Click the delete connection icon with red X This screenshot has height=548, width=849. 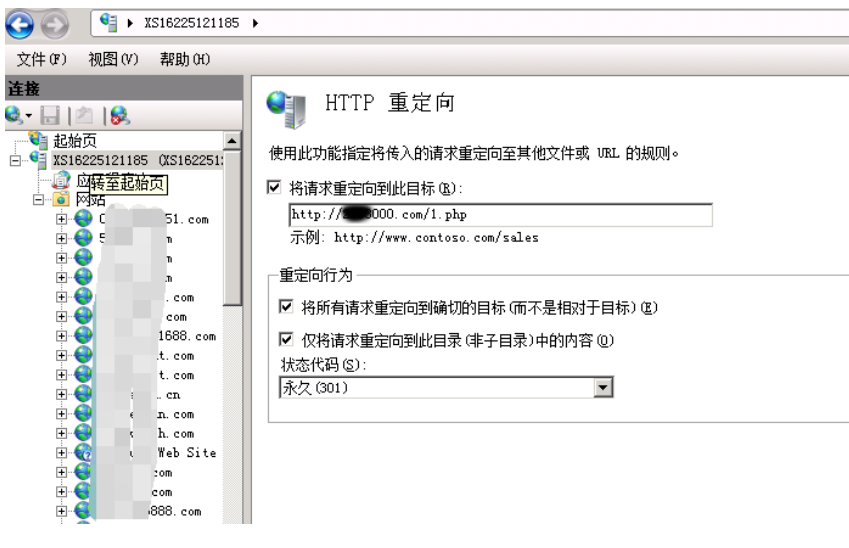(119, 117)
